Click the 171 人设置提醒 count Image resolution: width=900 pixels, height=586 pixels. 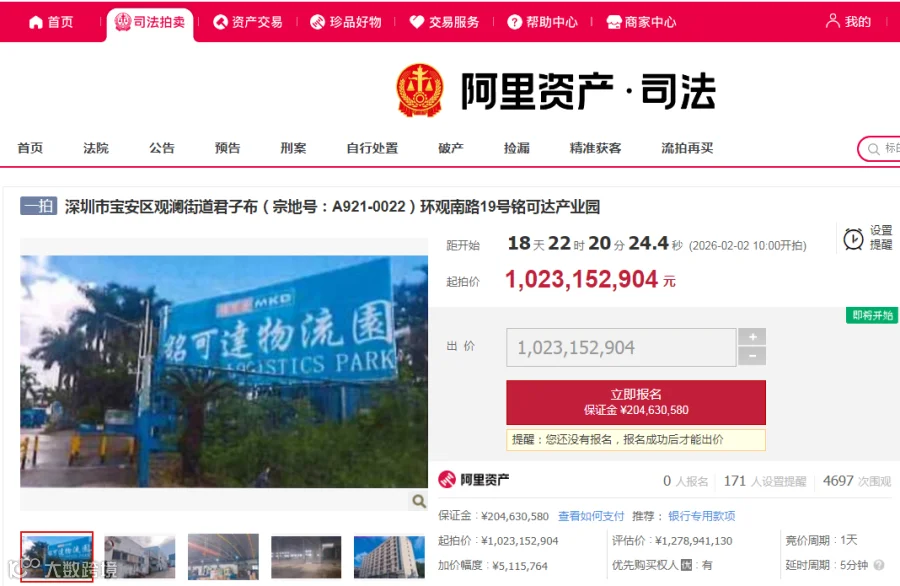point(765,481)
